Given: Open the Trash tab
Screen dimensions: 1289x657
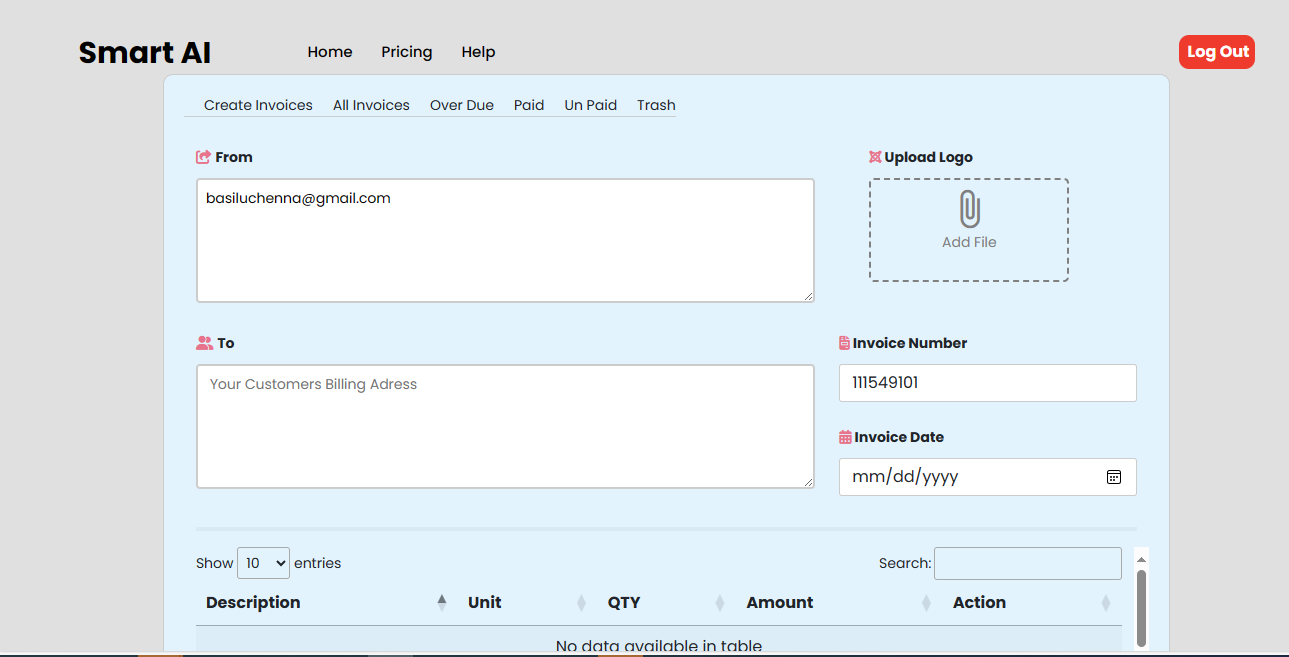Looking at the screenshot, I should pos(656,105).
